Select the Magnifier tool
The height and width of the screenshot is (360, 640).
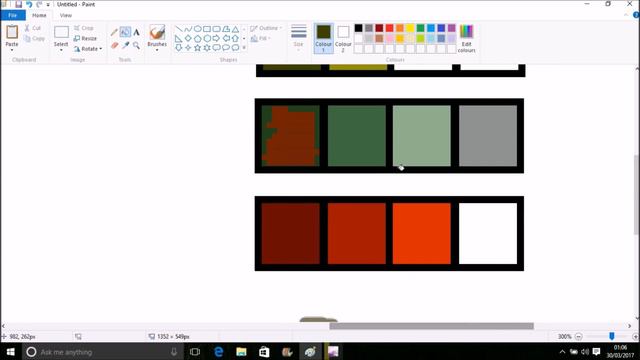click(x=136, y=45)
